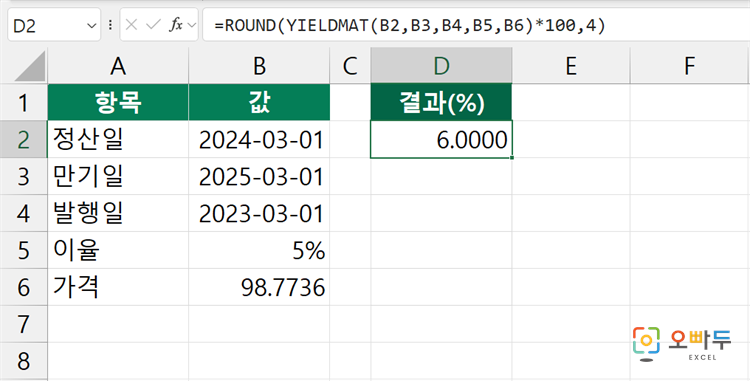Select row 7 header
Viewport: 750px width, 381px height.
coord(23,324)
